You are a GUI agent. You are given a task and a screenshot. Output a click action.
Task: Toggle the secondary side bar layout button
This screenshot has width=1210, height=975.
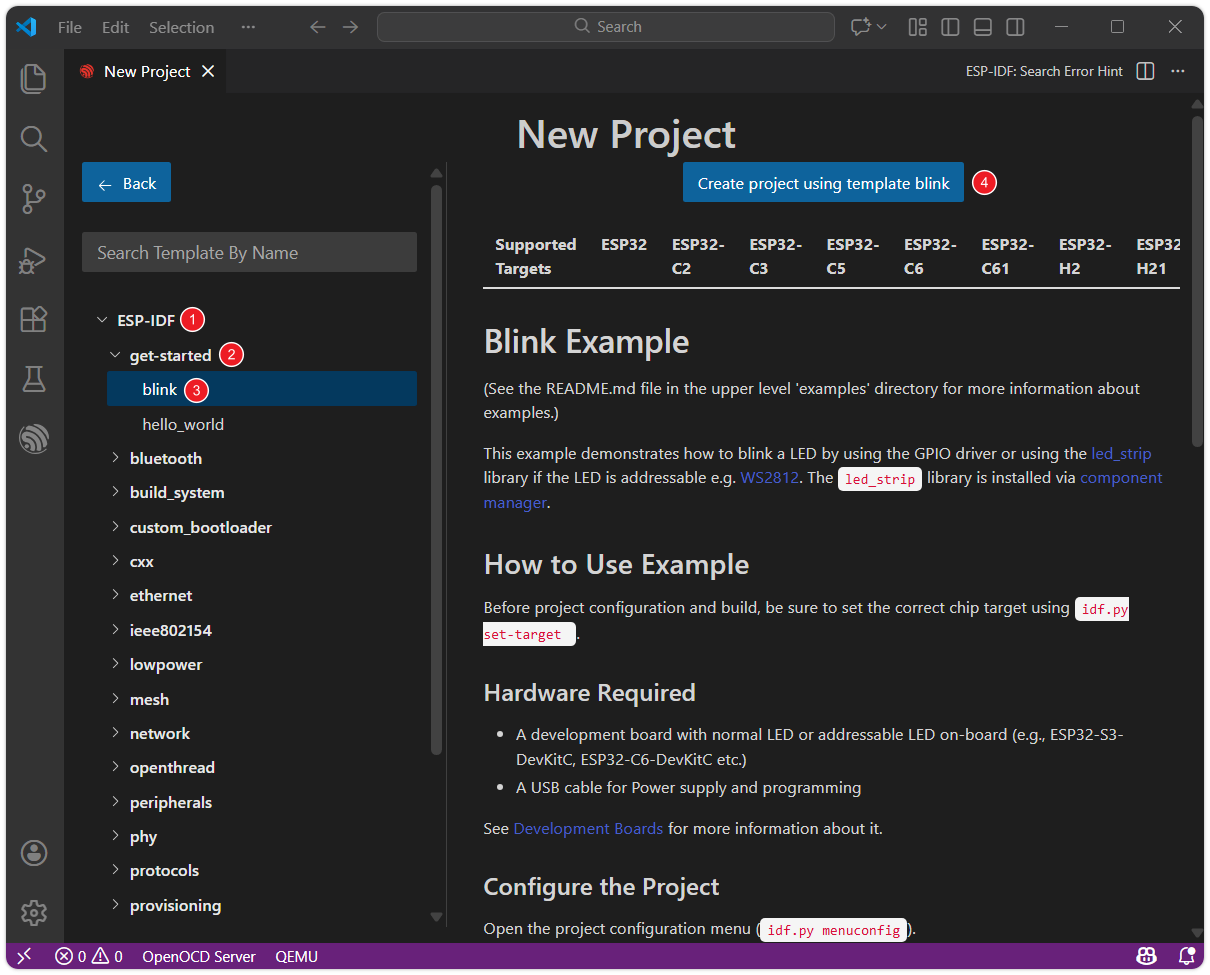(1014, 27)
